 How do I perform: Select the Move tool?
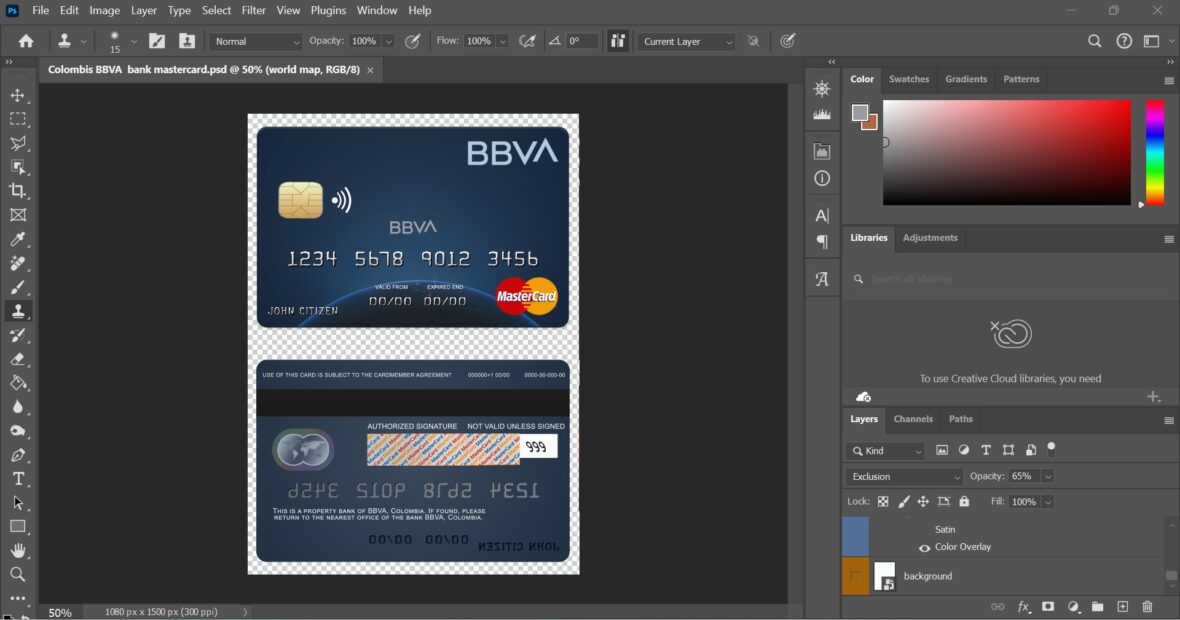[17, 96]
